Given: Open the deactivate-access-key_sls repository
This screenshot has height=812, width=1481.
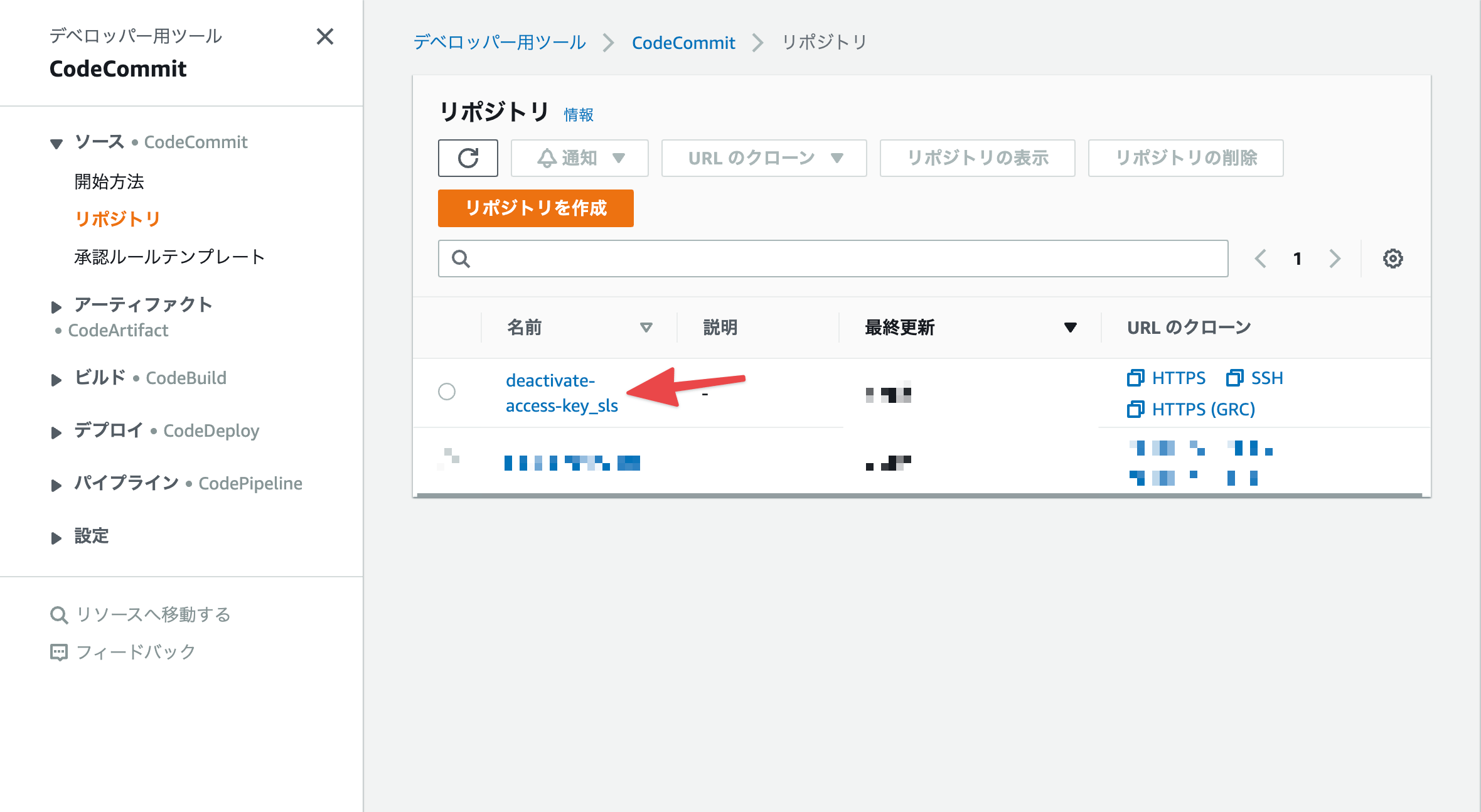Looking at the screenshot, I should click(x=562, y=392).
